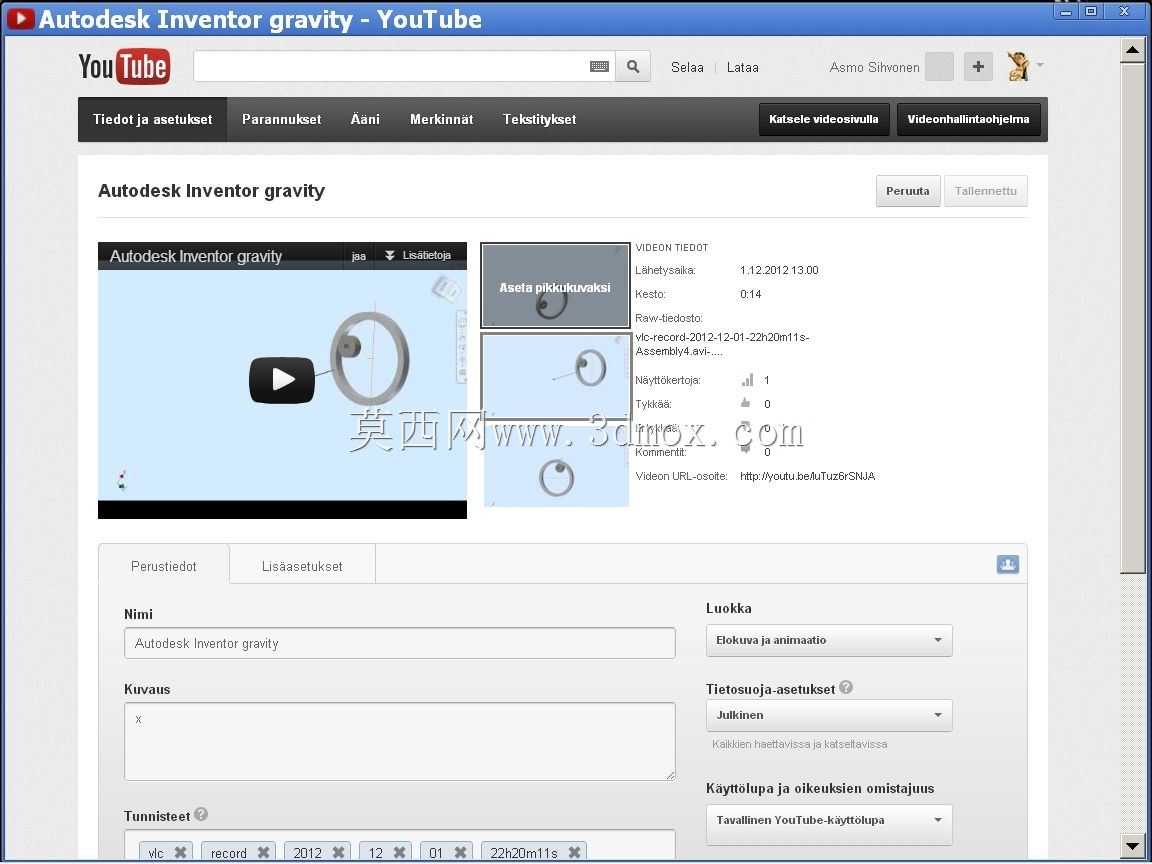Remove the 12 tag
Viewport: 1152px width, 864px height.
click(399, 852)
